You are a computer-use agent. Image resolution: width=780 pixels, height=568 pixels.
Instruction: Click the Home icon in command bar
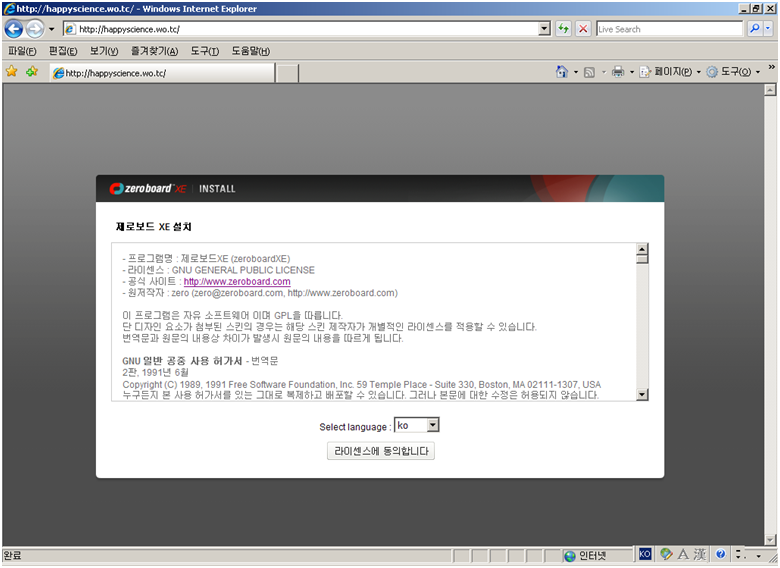(562, 72)
